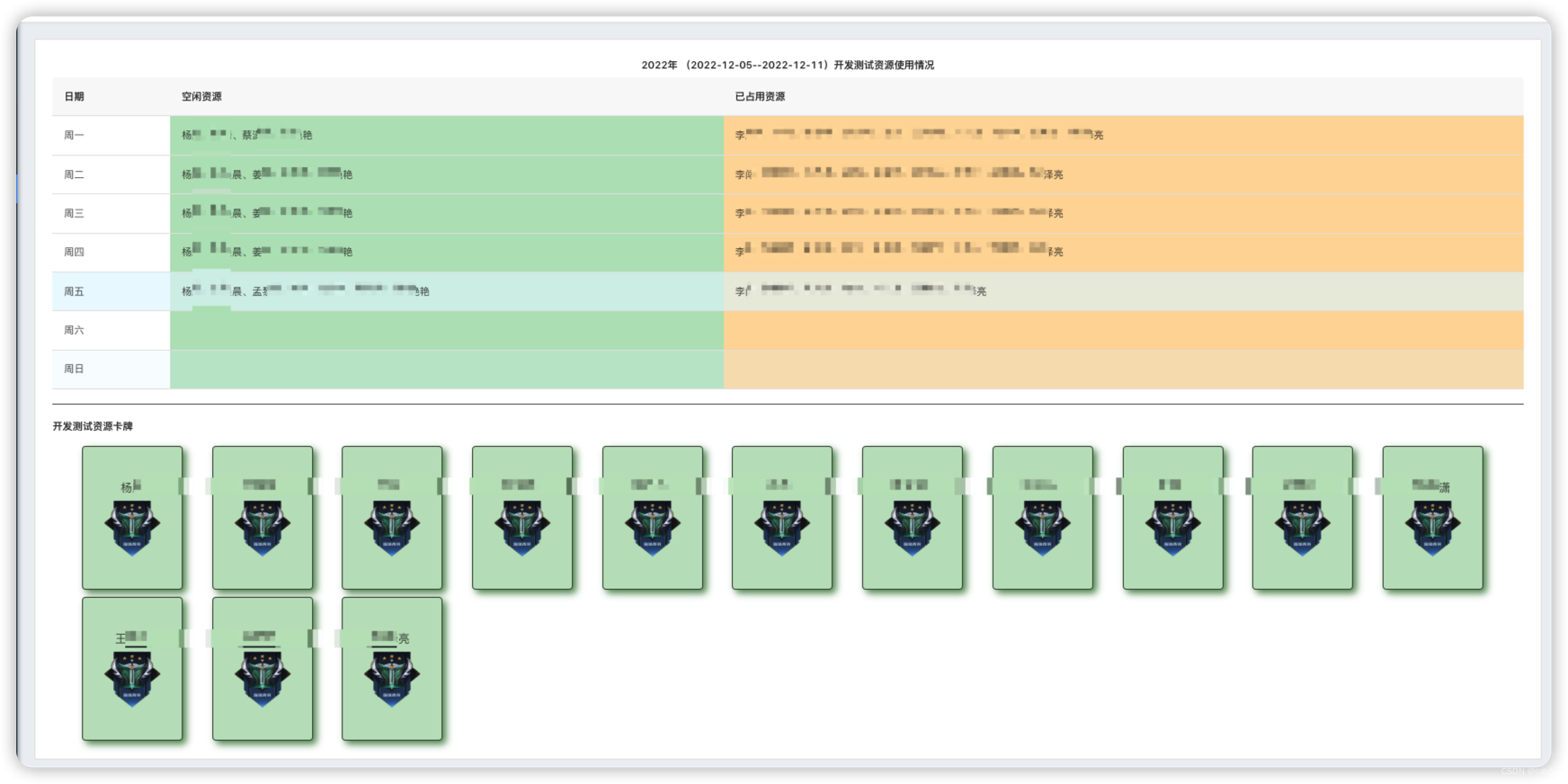Image resolution: width=1568 pixels, height=784 pixels.
Task: Click the empty green cell in the 周日 row
Action: (x=447, y=369)
